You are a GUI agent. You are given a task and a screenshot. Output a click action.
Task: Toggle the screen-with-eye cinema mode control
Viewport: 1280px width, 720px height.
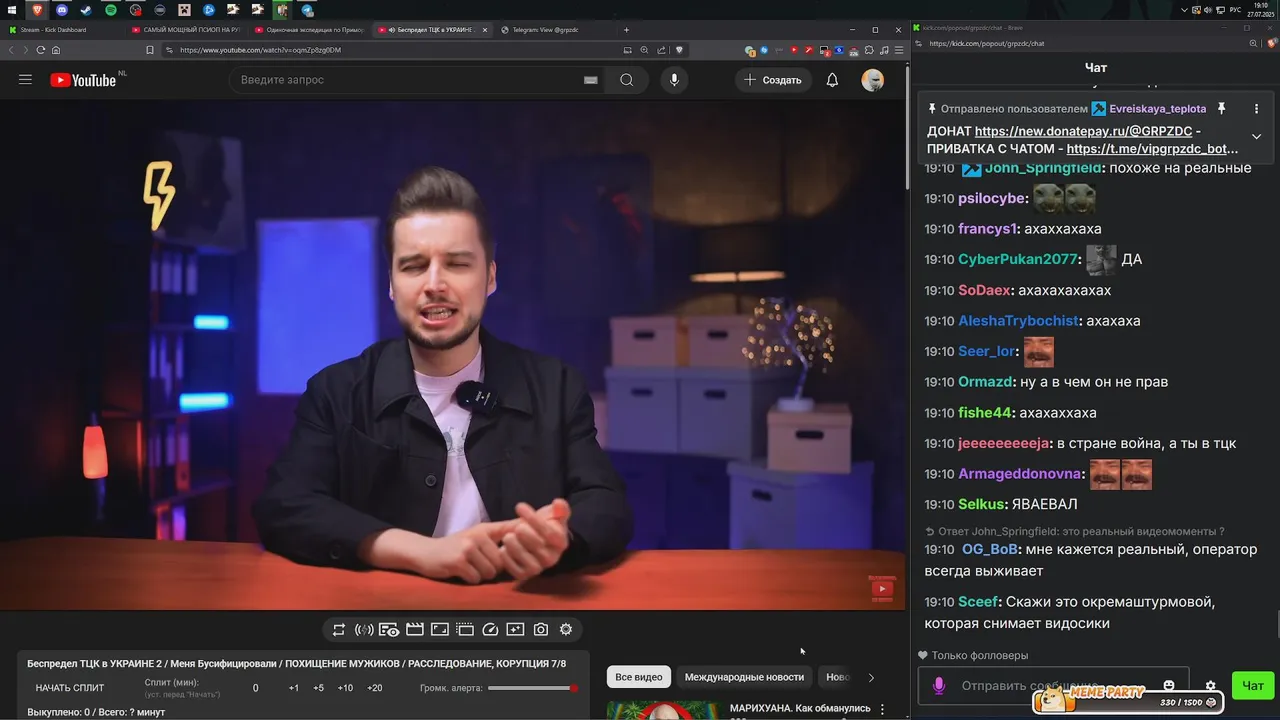tap(389, 630)
